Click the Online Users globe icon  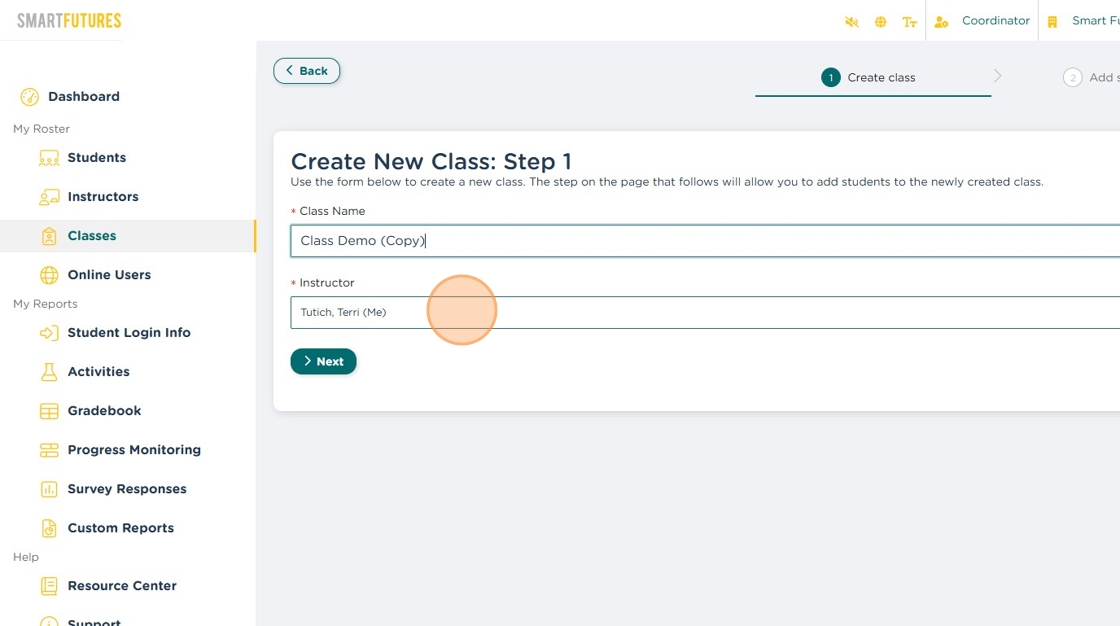pos(49,275)
